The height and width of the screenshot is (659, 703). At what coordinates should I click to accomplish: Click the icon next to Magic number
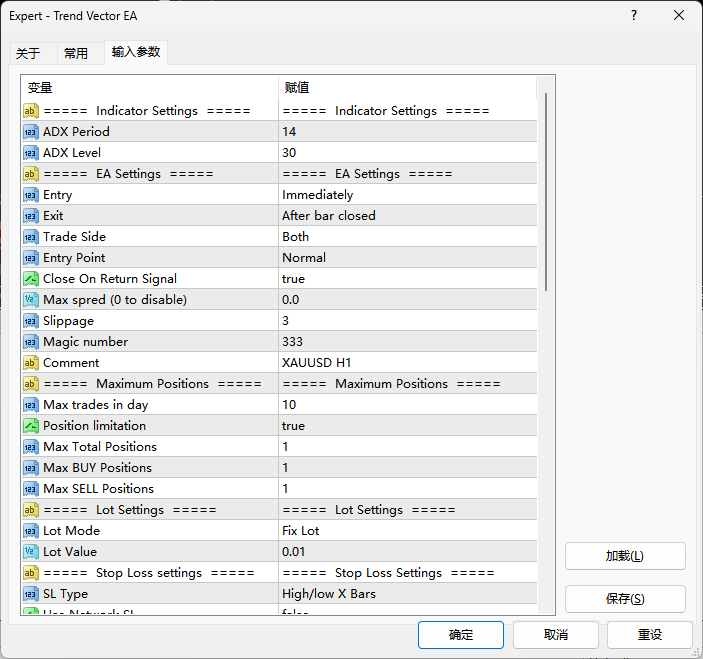point(31,342)
